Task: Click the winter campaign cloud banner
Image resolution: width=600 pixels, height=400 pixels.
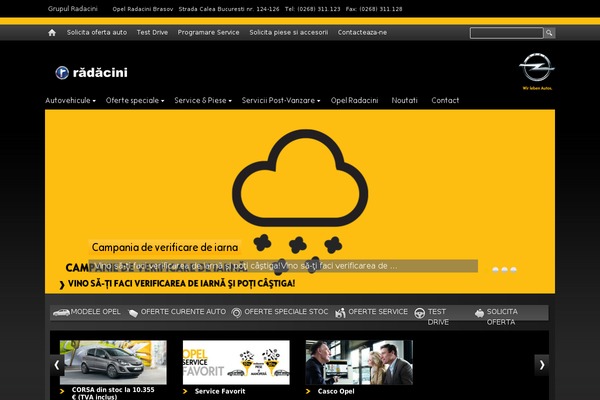Action: [300, 201]
